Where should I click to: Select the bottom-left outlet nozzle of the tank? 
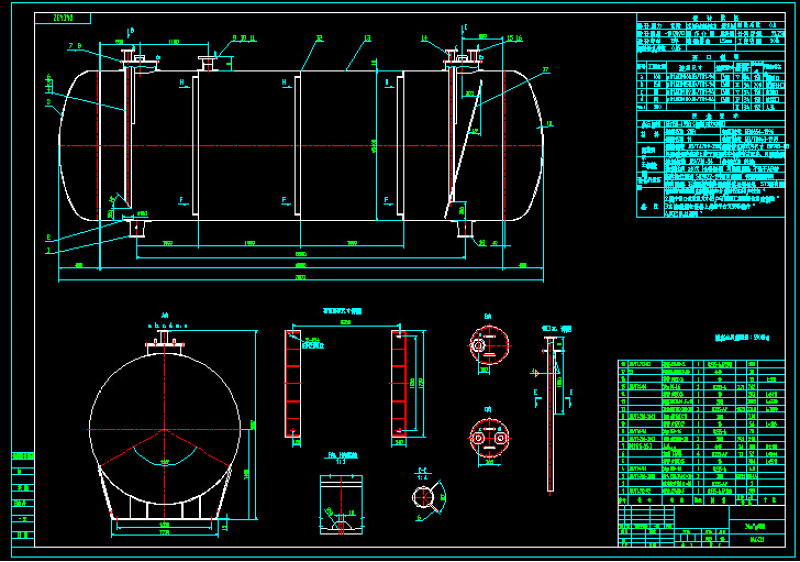click(137, 228)
